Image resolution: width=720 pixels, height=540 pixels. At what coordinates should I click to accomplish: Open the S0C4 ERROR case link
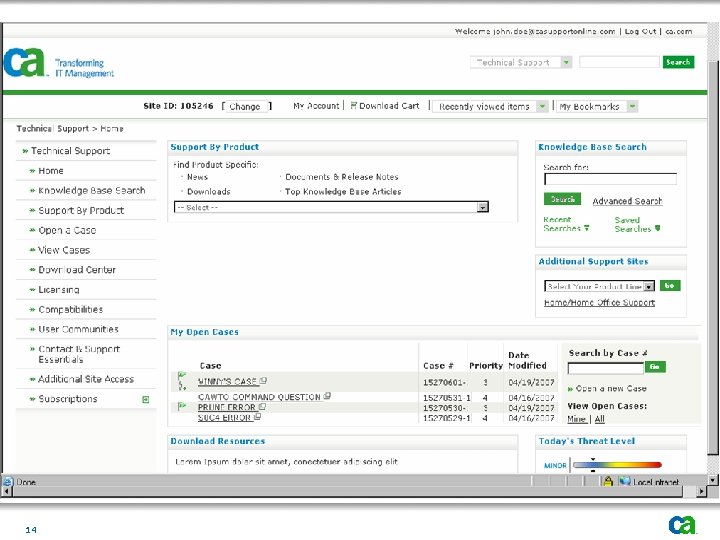tap(225, 417)
